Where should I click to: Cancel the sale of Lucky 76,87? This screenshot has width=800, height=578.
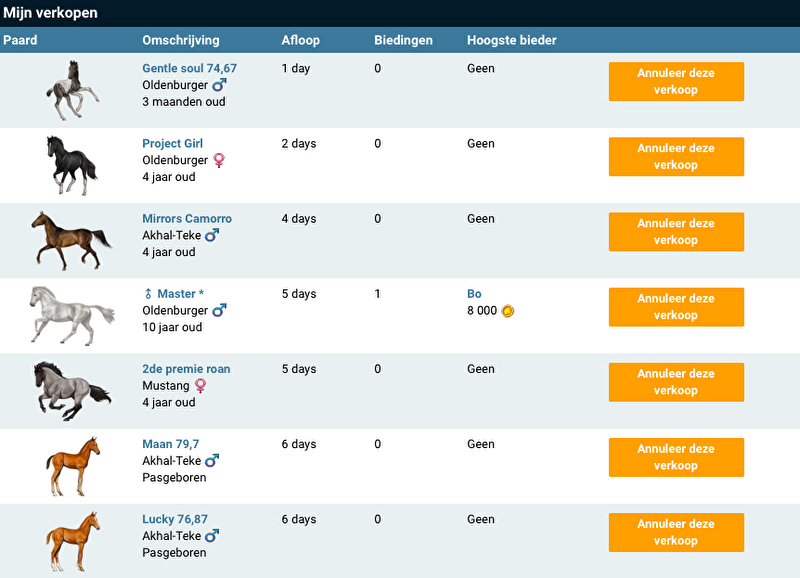point(676,532)
